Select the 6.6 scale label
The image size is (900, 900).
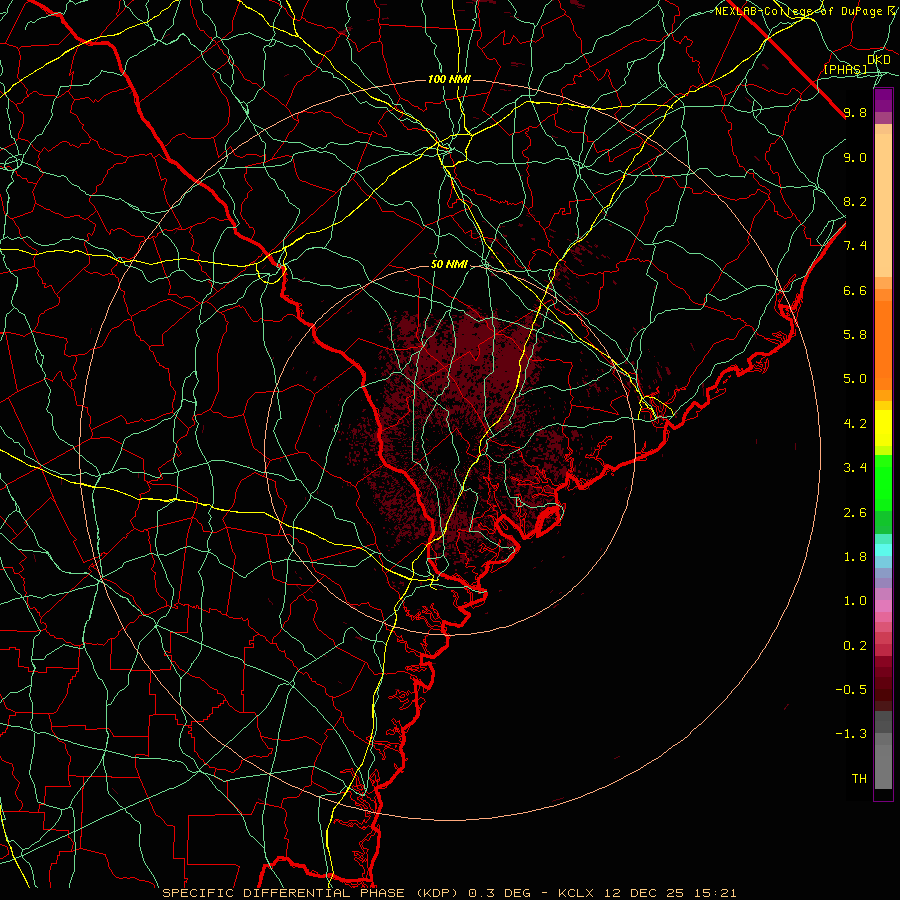[x=855, y=290]
